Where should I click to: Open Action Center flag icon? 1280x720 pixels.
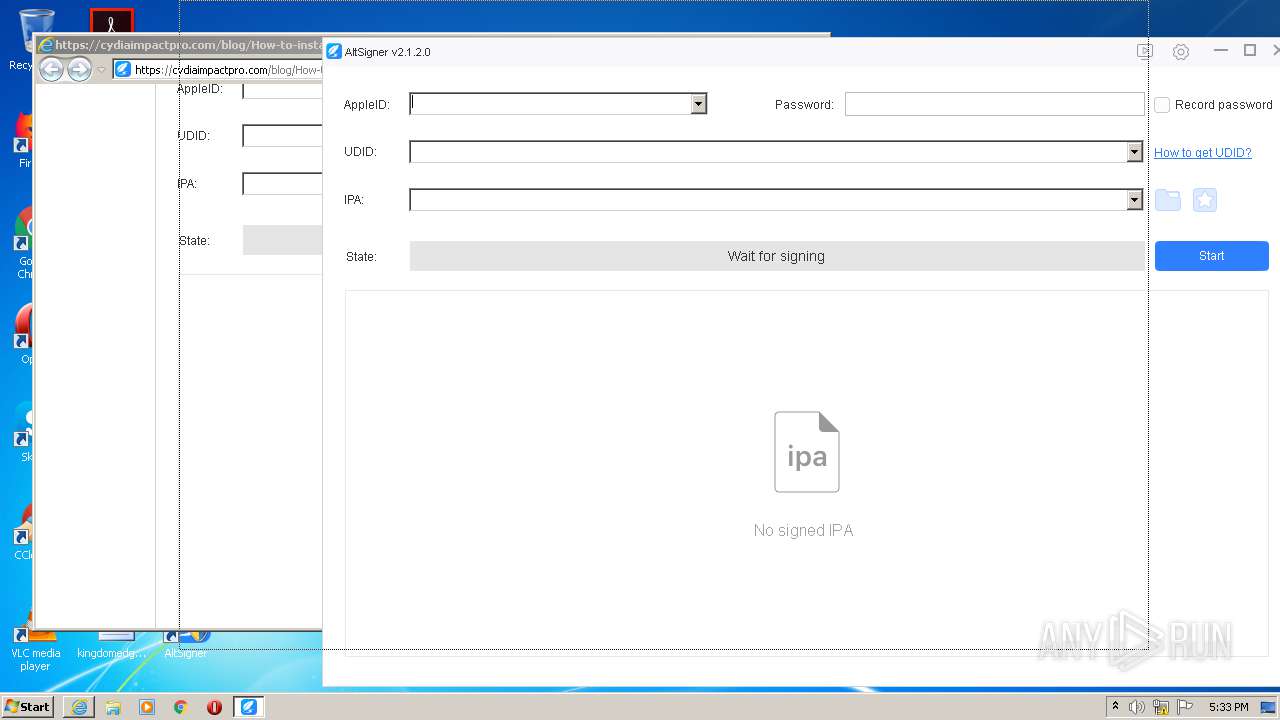coord(1184,707)
